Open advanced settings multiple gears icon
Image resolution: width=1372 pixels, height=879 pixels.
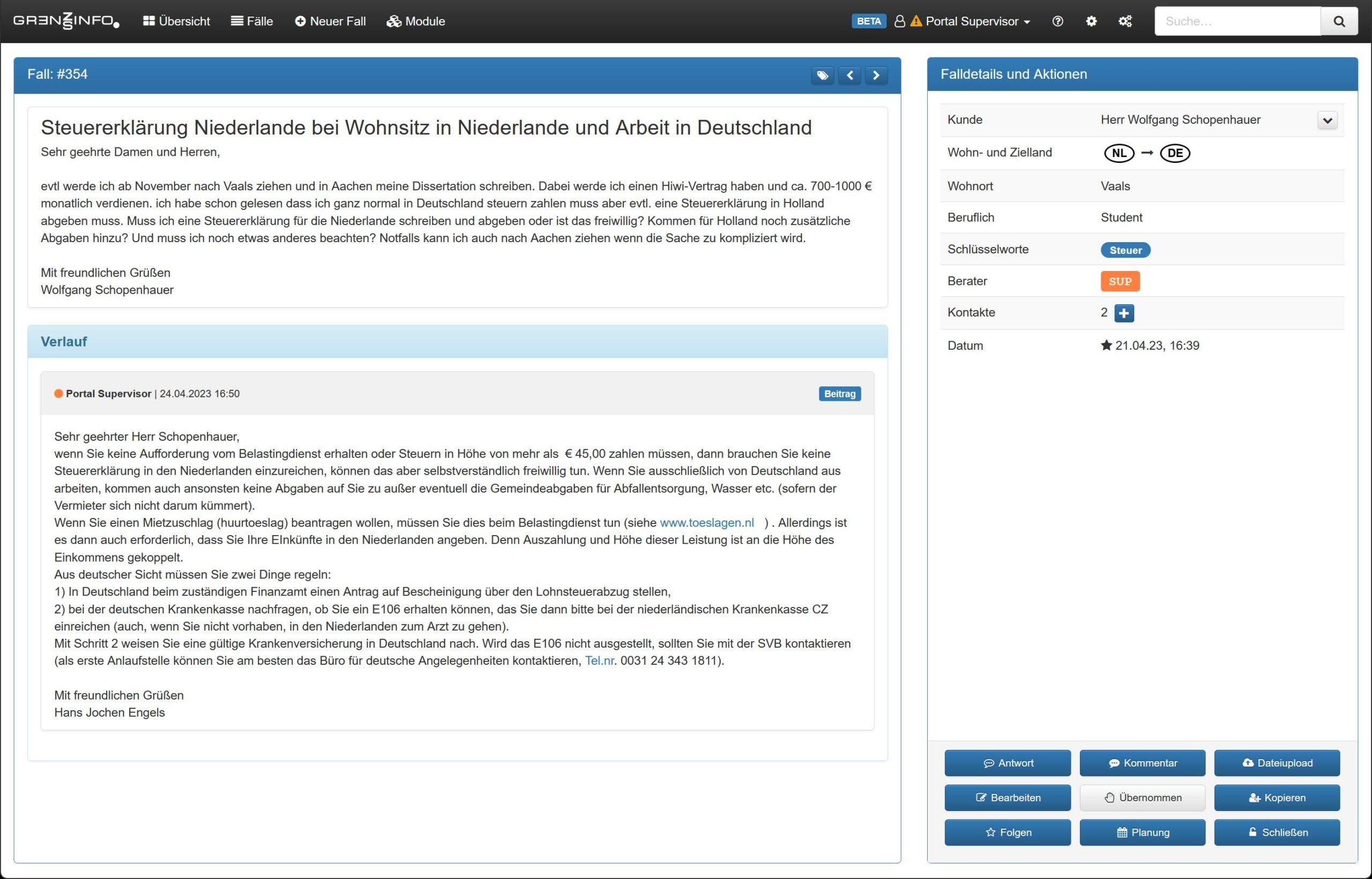click(1125, 21)
